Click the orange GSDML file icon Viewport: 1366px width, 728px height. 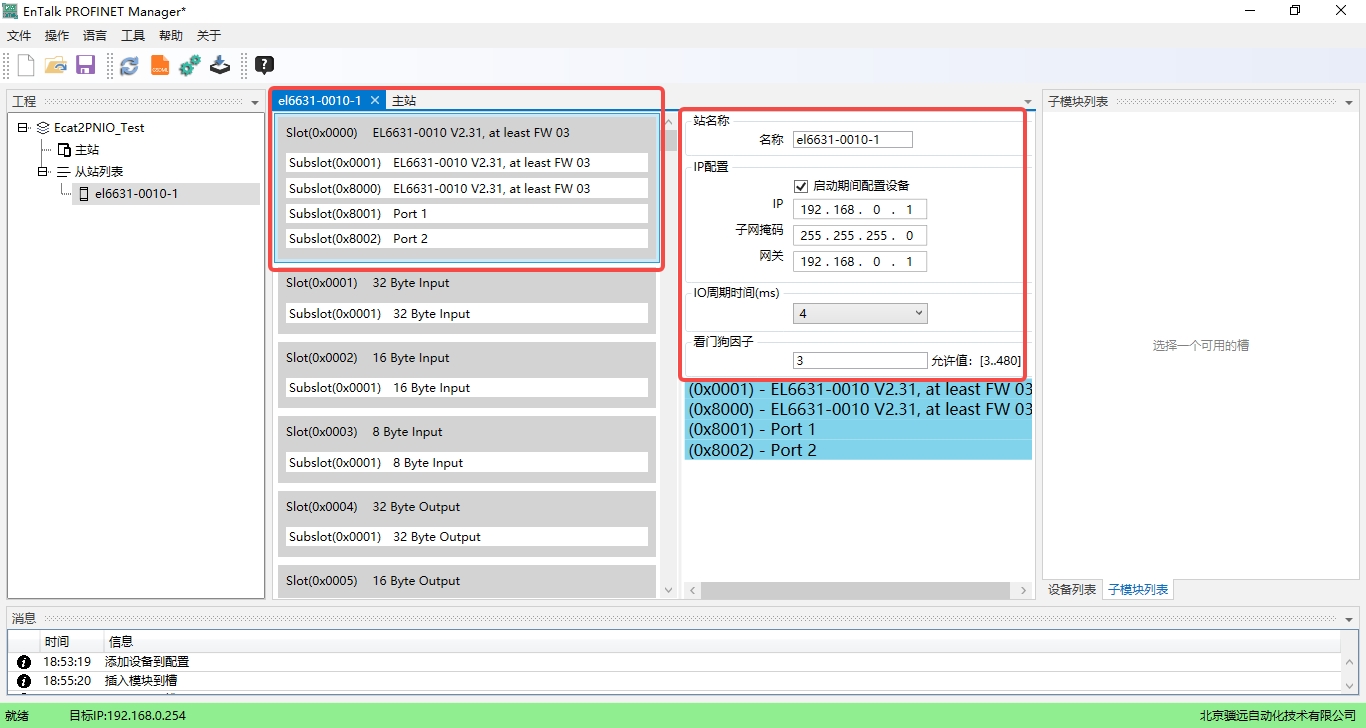pyautogui.click(x=160, y=66)
